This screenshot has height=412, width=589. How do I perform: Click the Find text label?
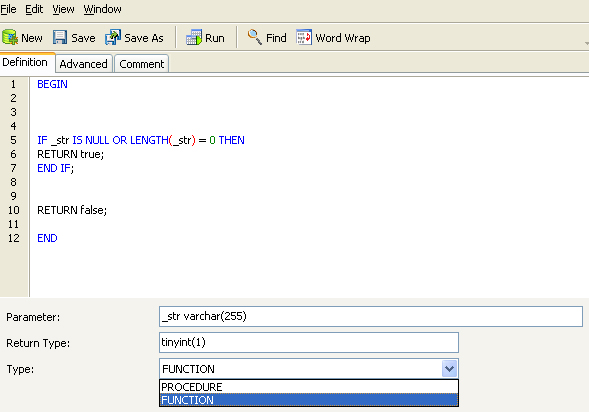coord(276,38)
